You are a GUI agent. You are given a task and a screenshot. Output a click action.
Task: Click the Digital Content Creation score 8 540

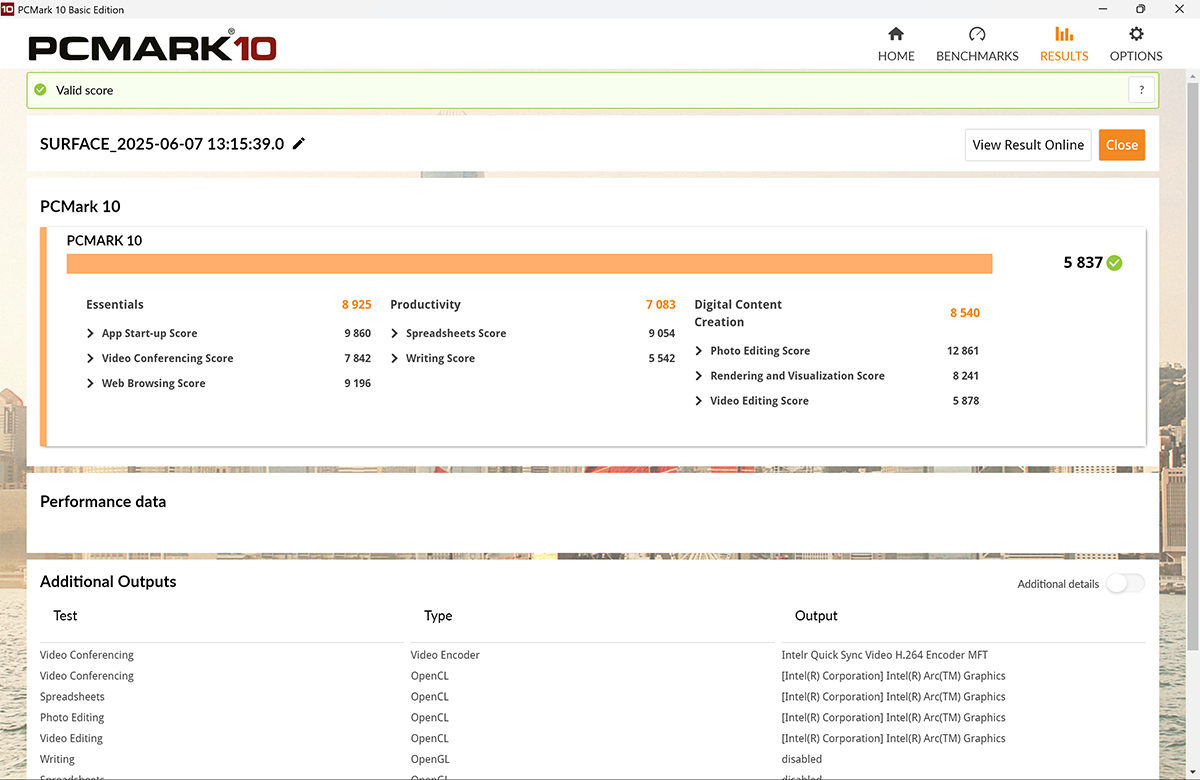pyautogui.click(x=965, y=313)
